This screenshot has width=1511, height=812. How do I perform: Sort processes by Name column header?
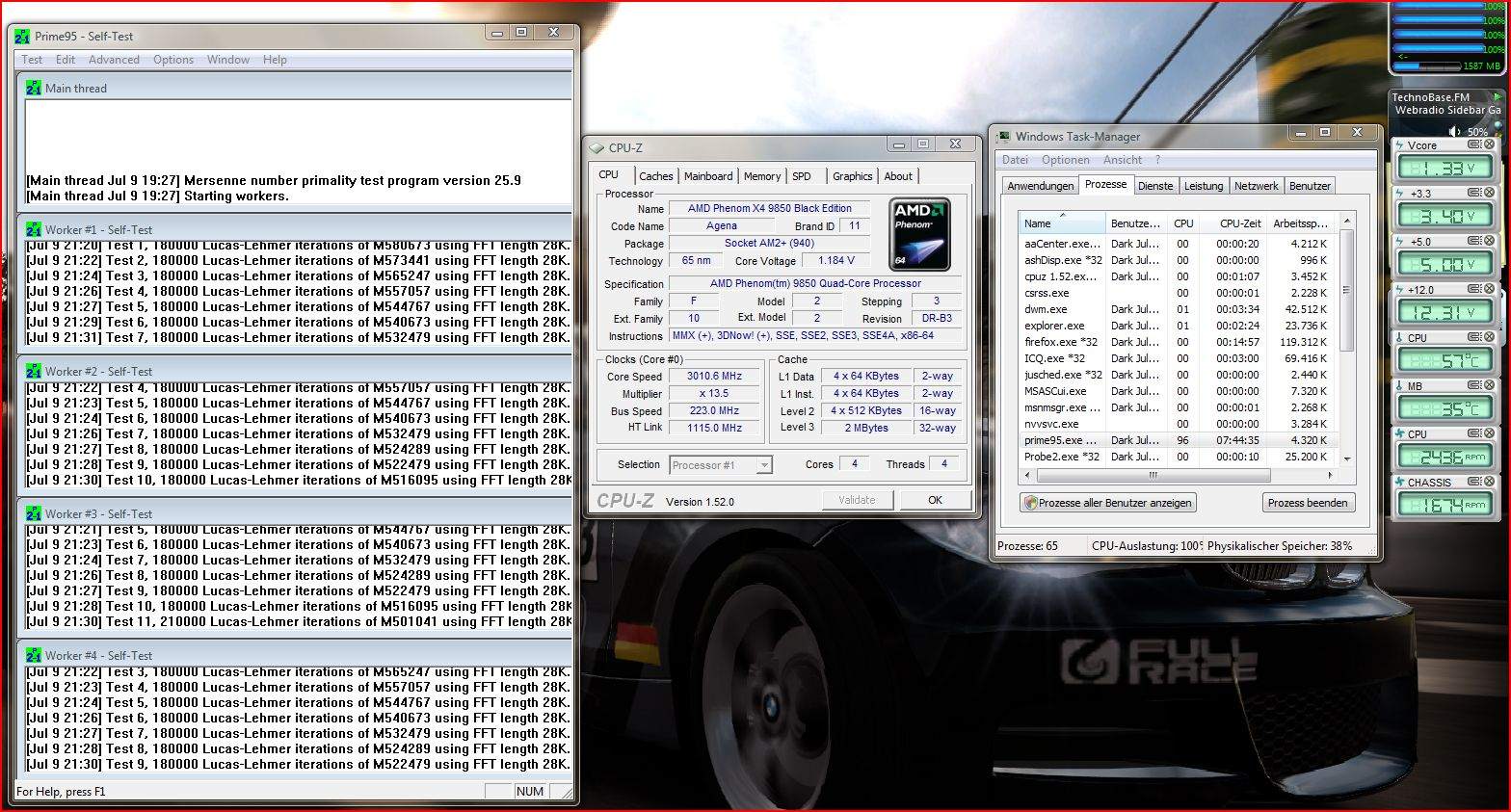tap(1062, 223)
